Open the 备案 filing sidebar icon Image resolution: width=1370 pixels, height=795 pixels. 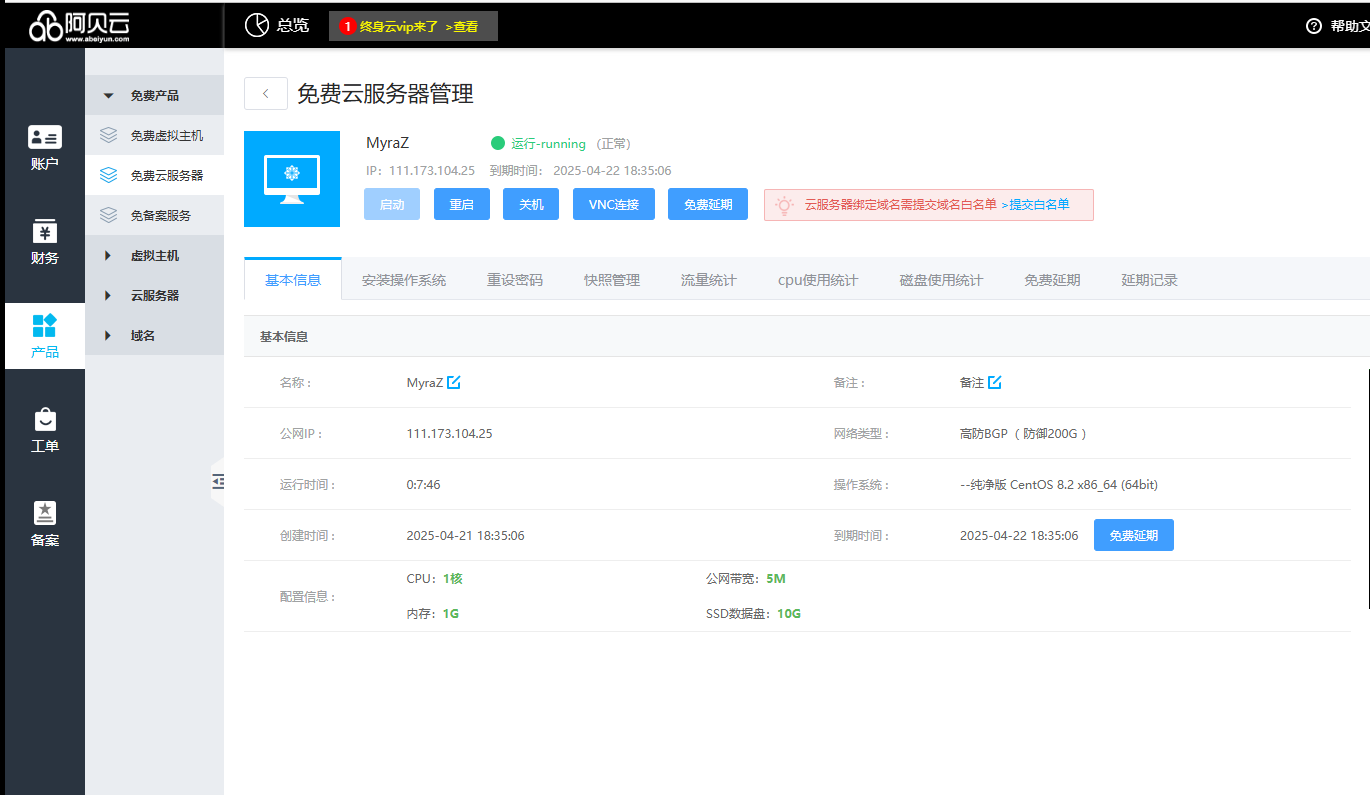click(45, 513)
